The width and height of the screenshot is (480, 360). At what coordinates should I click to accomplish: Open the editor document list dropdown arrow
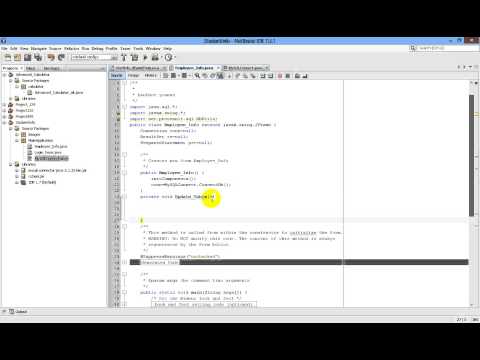(x=470, y=67)
